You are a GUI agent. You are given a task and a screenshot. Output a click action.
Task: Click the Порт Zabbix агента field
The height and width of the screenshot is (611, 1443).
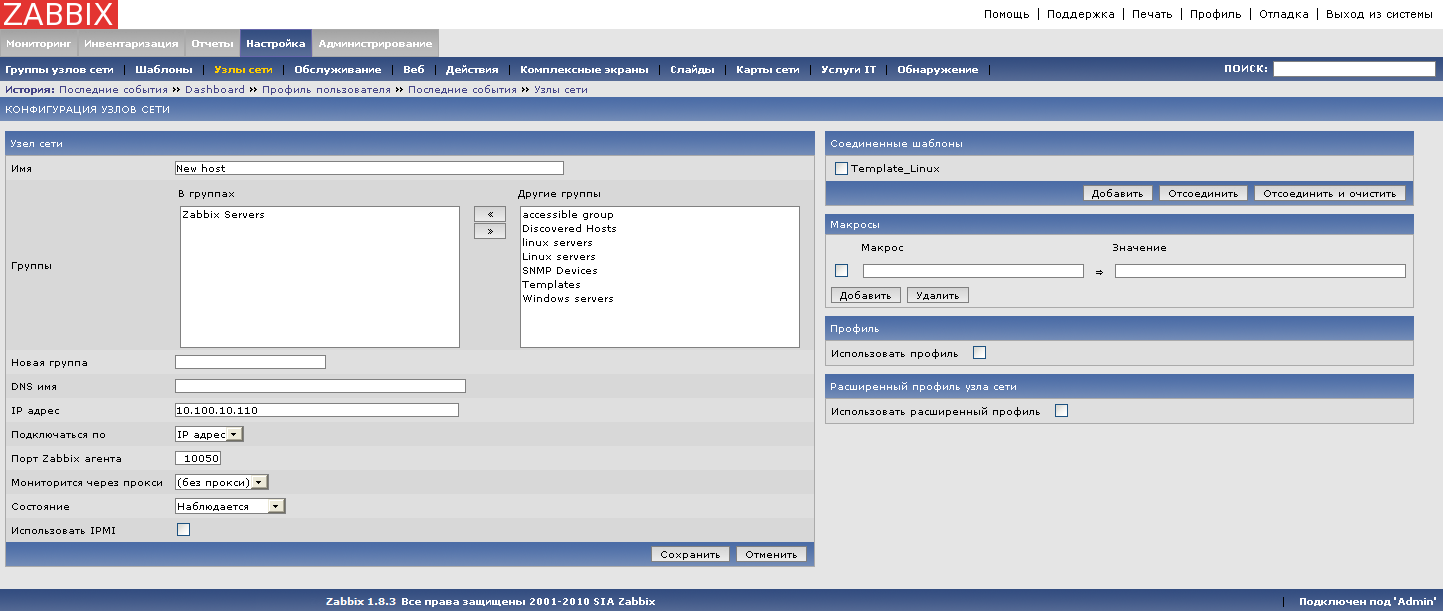(198, 458)
